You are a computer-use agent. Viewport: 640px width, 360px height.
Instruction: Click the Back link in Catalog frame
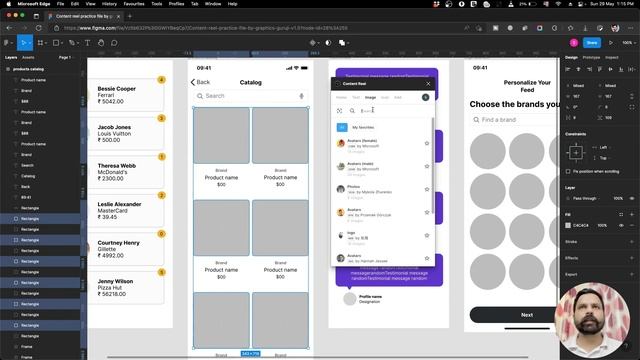click(200, 82)
